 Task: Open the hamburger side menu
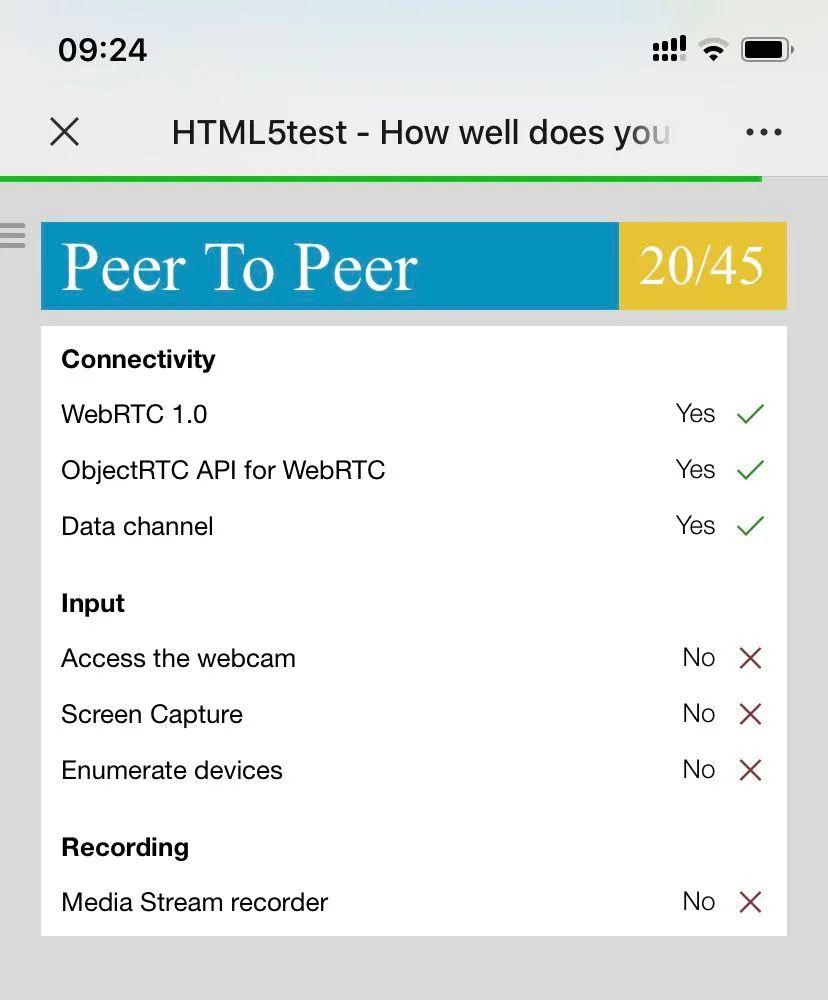point(12,236)
